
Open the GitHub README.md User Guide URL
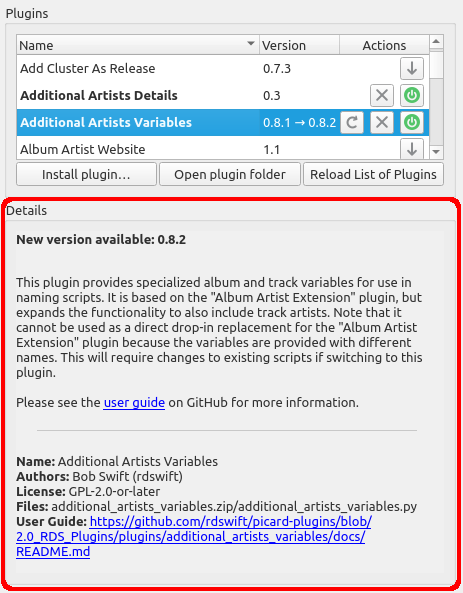[x=194, y=536]
